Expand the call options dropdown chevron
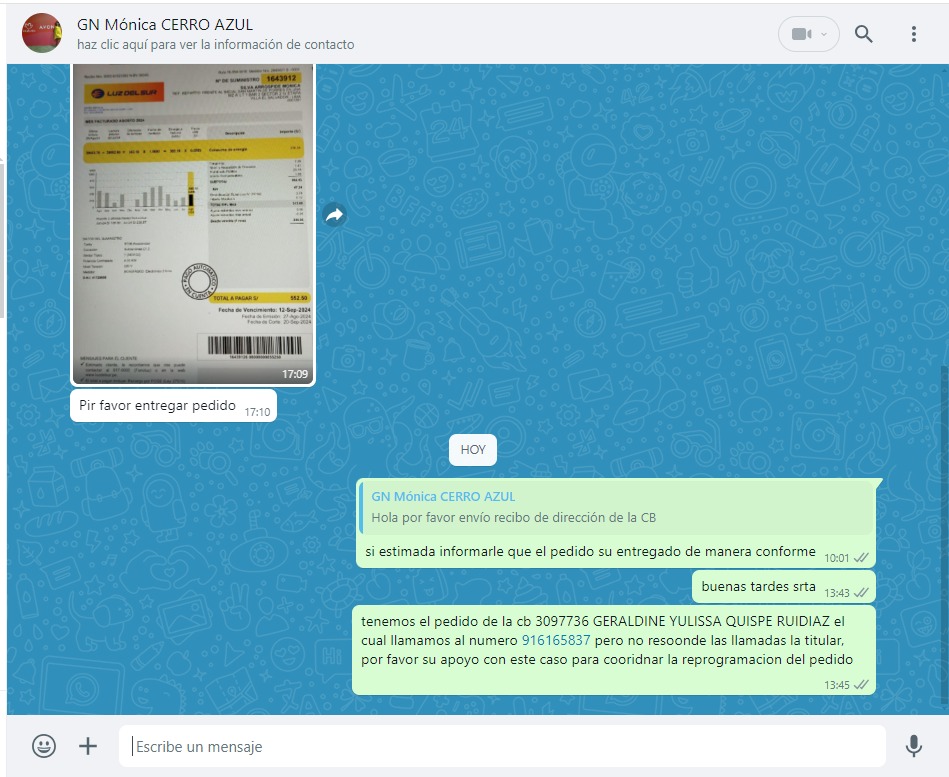 tap(824, 34)
